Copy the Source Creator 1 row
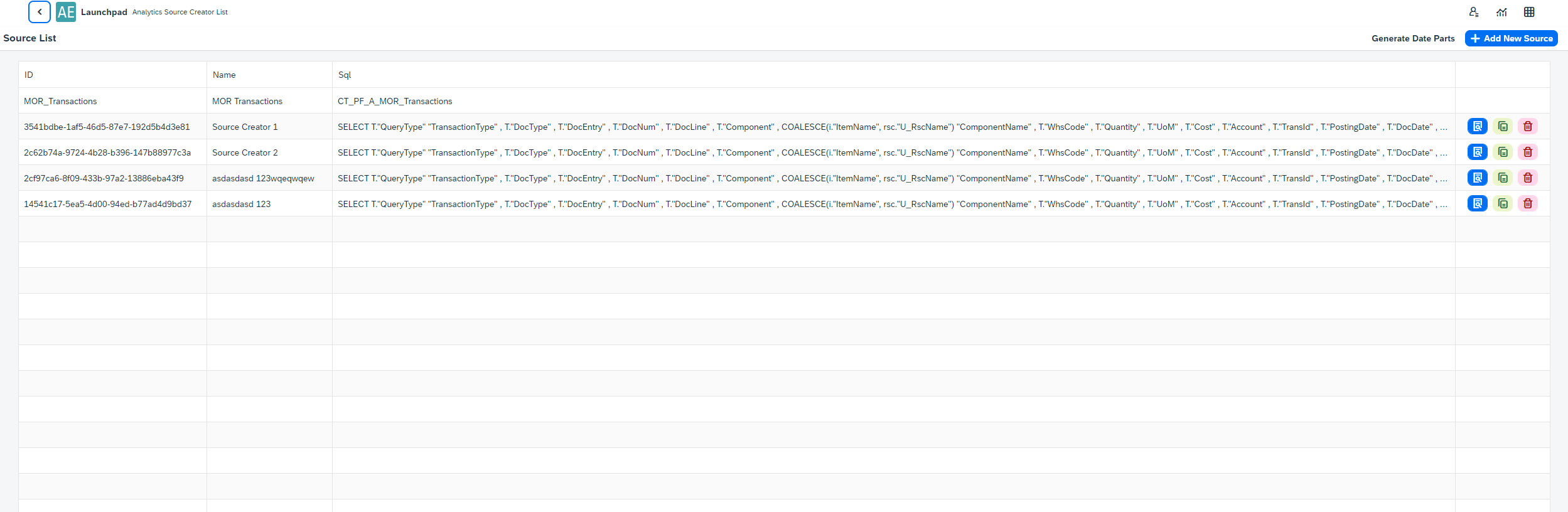Screen dimensions: 1568x512 1503,127
